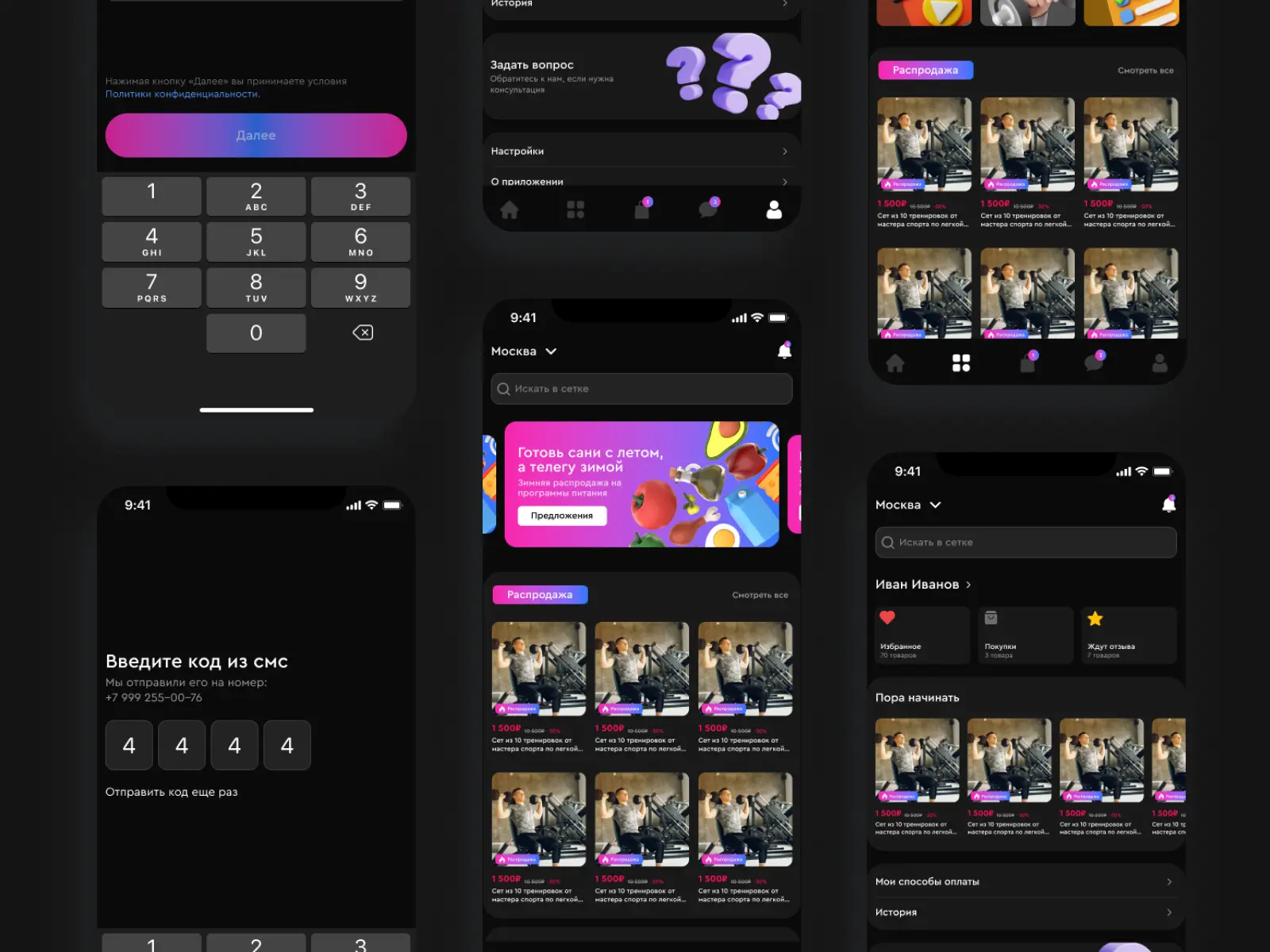Screen dimensions: 1270x952
Task: Tap the star icon on Ждут отзыва card
Action: point(1095,619)
